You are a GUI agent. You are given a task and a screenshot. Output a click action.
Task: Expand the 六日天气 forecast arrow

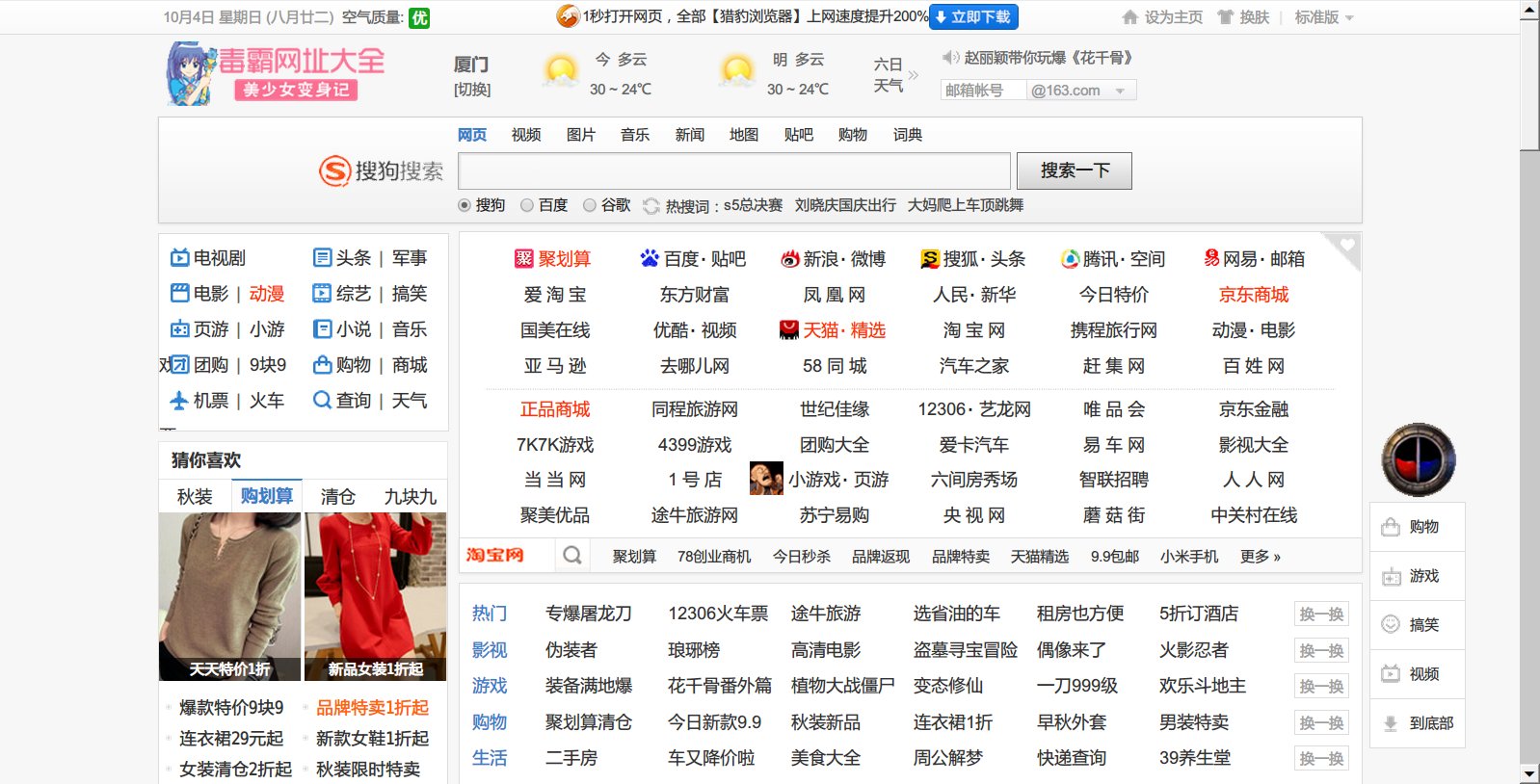913,75
